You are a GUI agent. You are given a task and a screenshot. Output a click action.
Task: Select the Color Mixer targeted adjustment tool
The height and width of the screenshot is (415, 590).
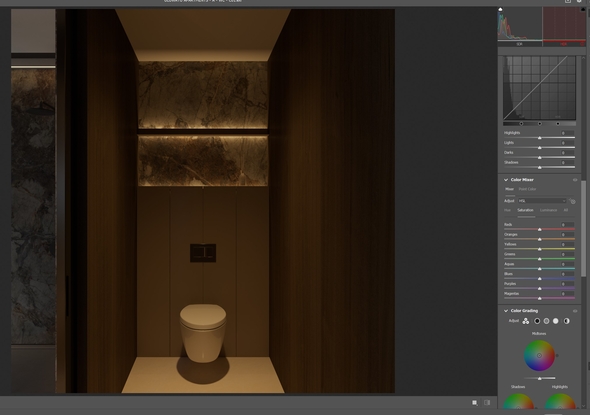coord(572,201)
